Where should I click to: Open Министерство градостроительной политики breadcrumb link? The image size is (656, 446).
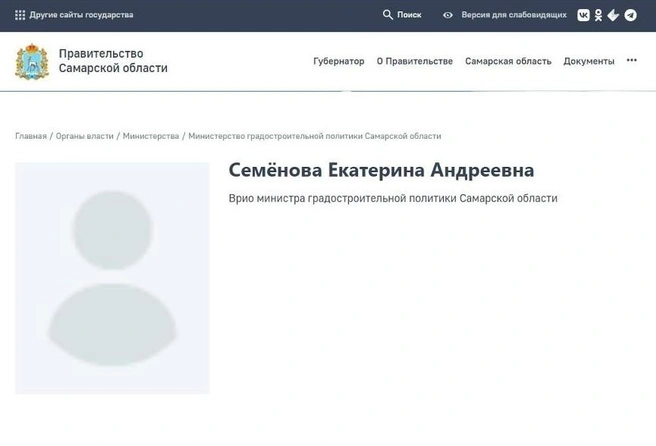[x=315, y=136]
